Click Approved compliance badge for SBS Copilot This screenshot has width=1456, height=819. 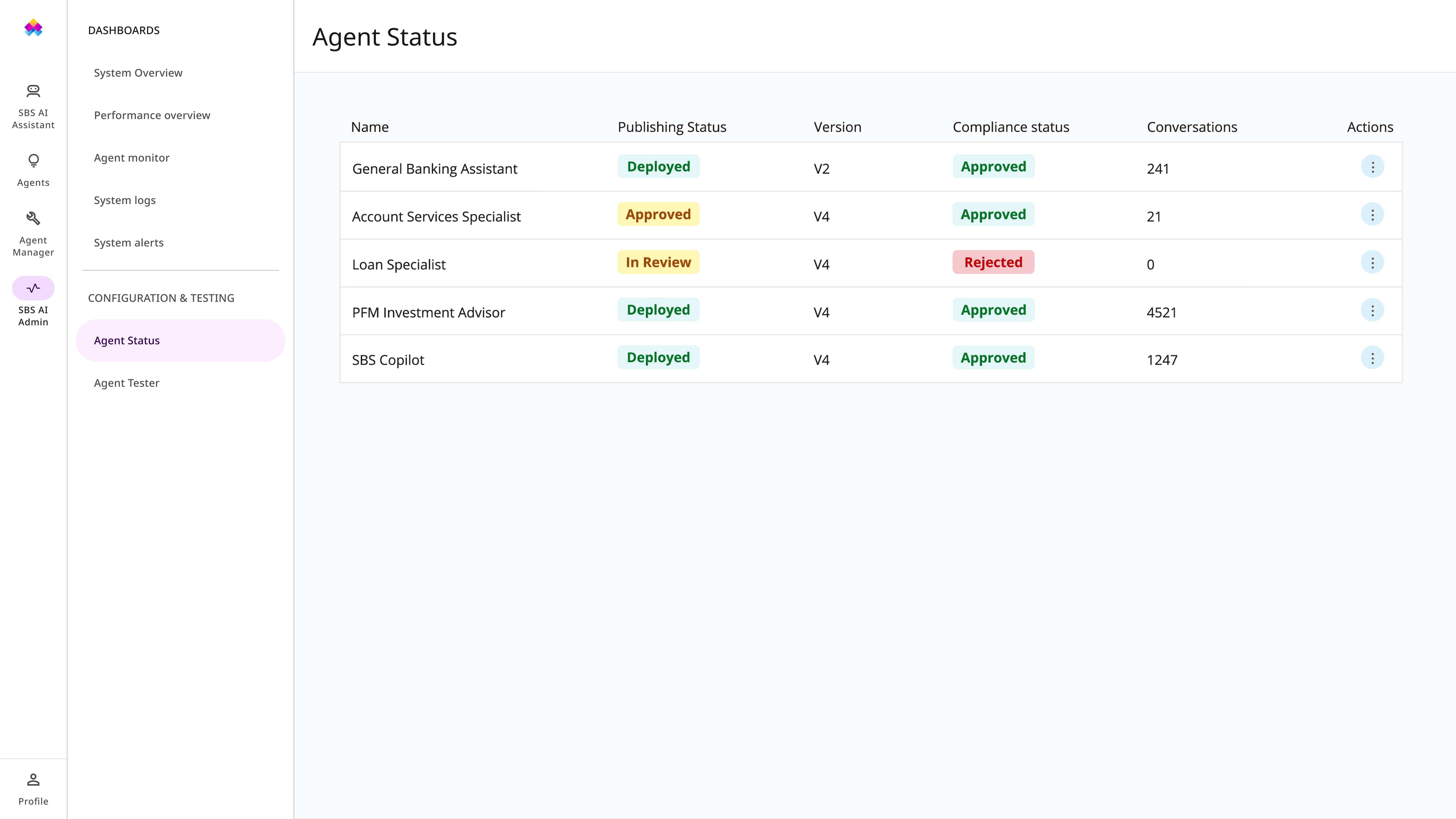point(994,358)
